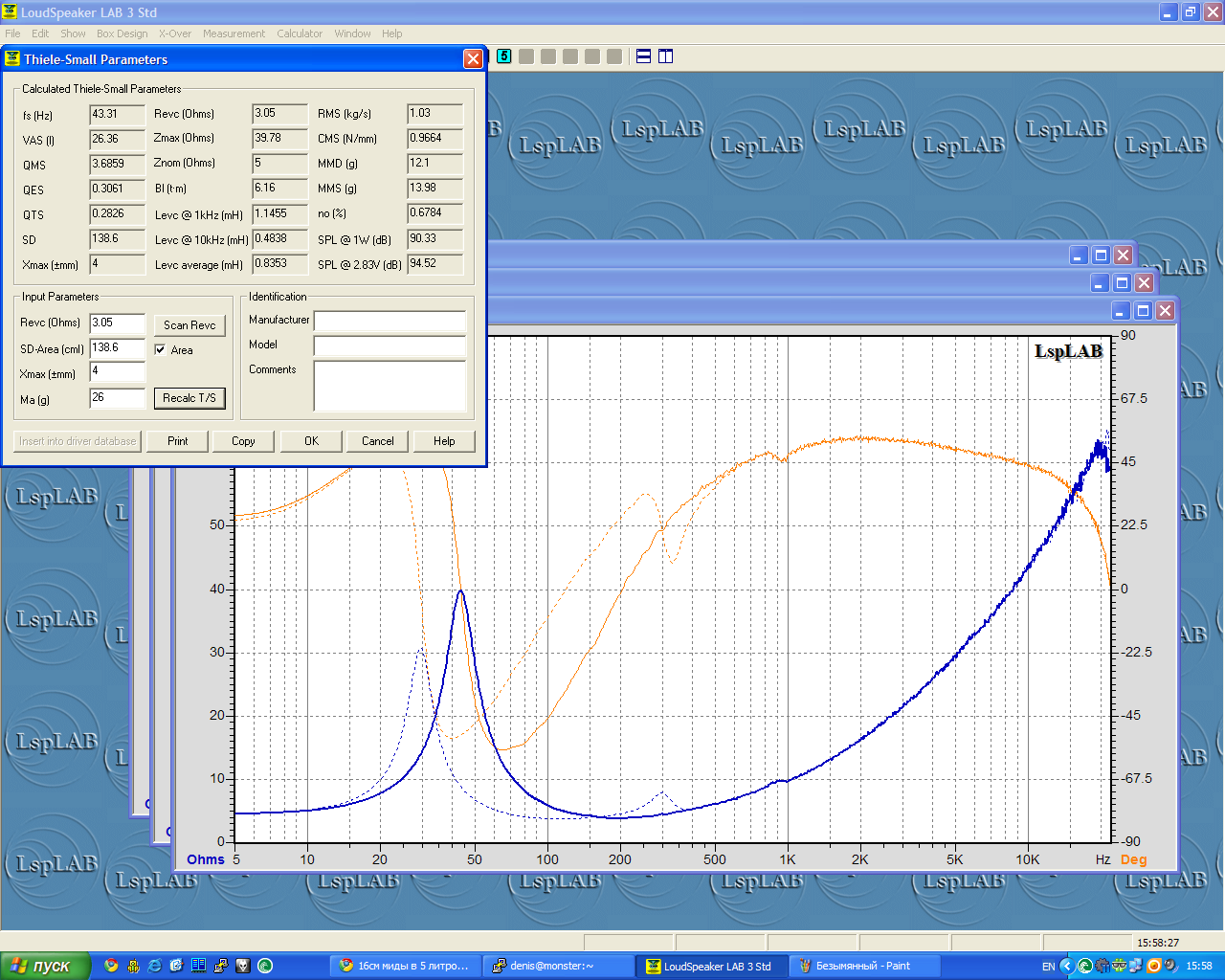Screen dimensions: 1225x980
Task: Open the Measurement menu
Action: 234,33
